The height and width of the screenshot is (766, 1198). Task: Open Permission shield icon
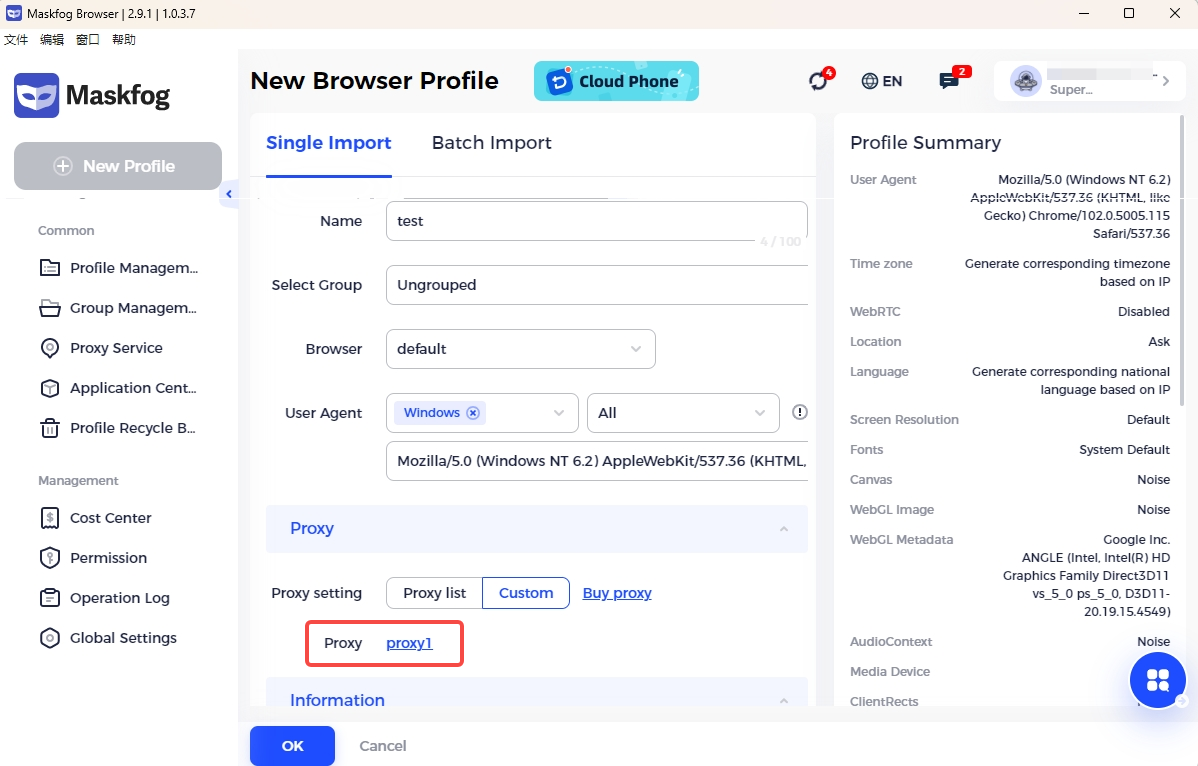click(x=50, y=558)
